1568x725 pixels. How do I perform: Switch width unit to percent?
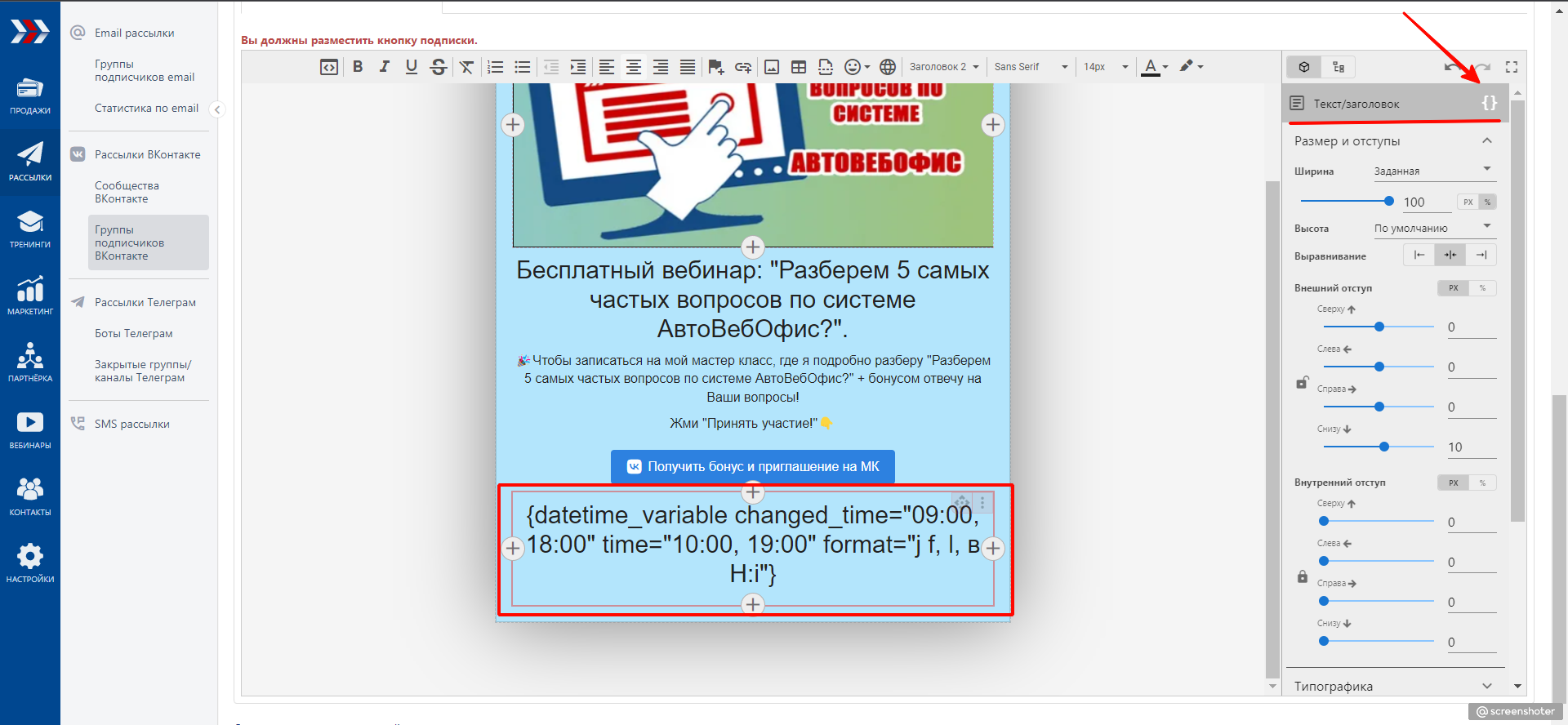pyautogui.click(x=1487, y=202)
